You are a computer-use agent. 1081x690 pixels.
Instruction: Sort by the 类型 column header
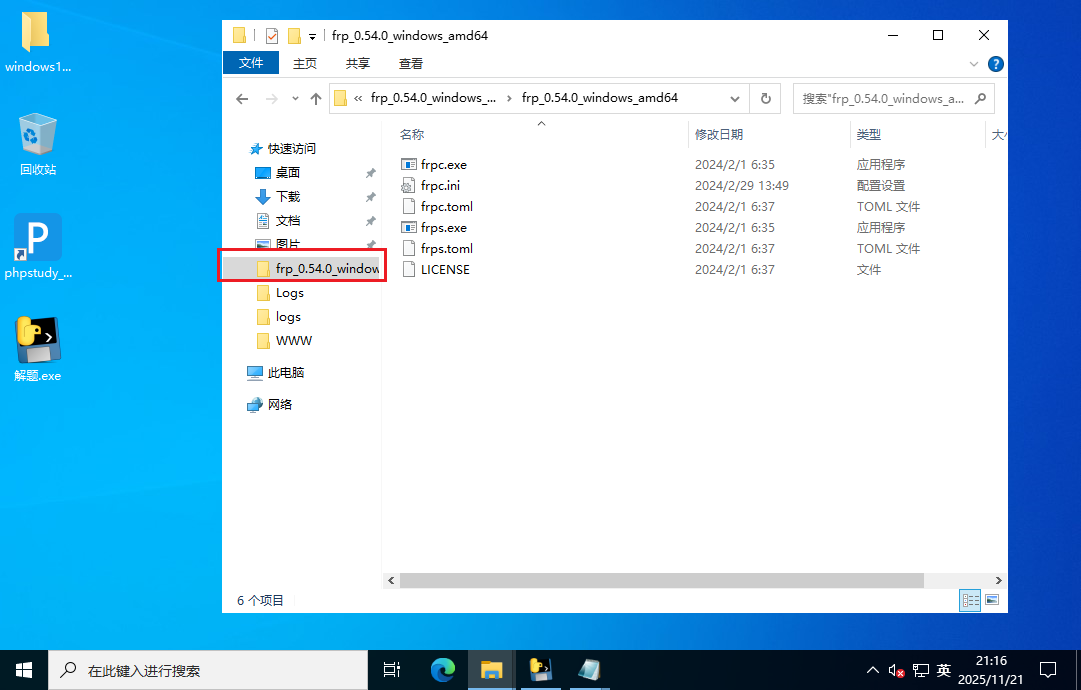coord(869,134)
